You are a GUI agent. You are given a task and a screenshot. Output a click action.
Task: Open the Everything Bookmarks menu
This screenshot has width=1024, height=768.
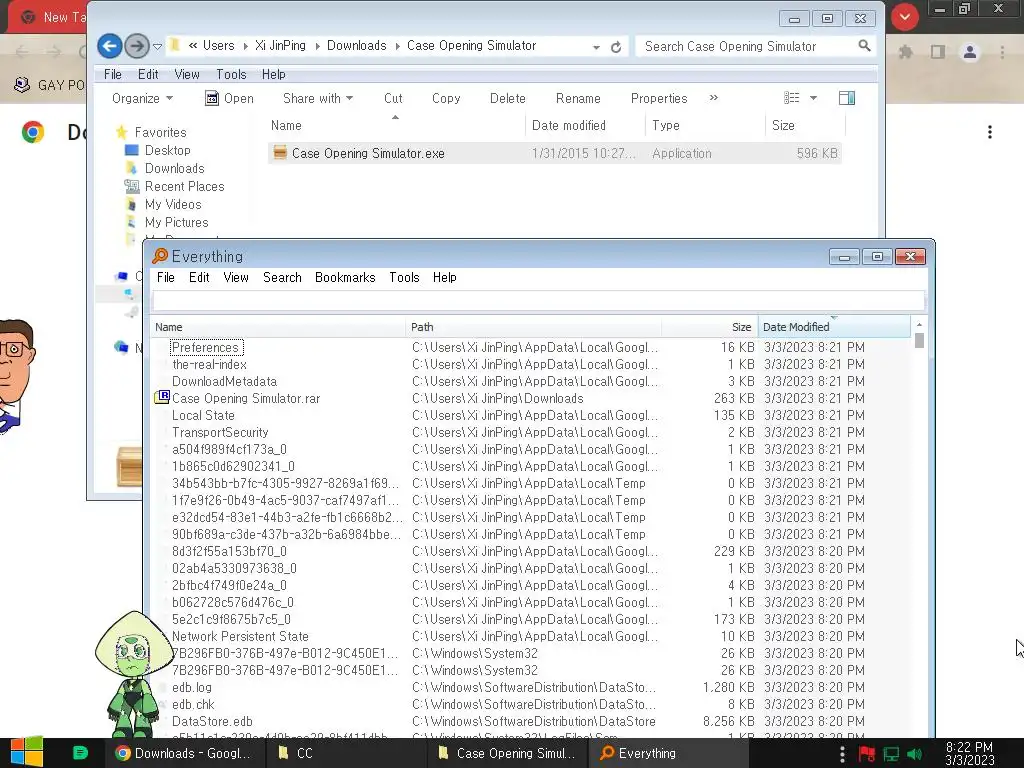345,278
